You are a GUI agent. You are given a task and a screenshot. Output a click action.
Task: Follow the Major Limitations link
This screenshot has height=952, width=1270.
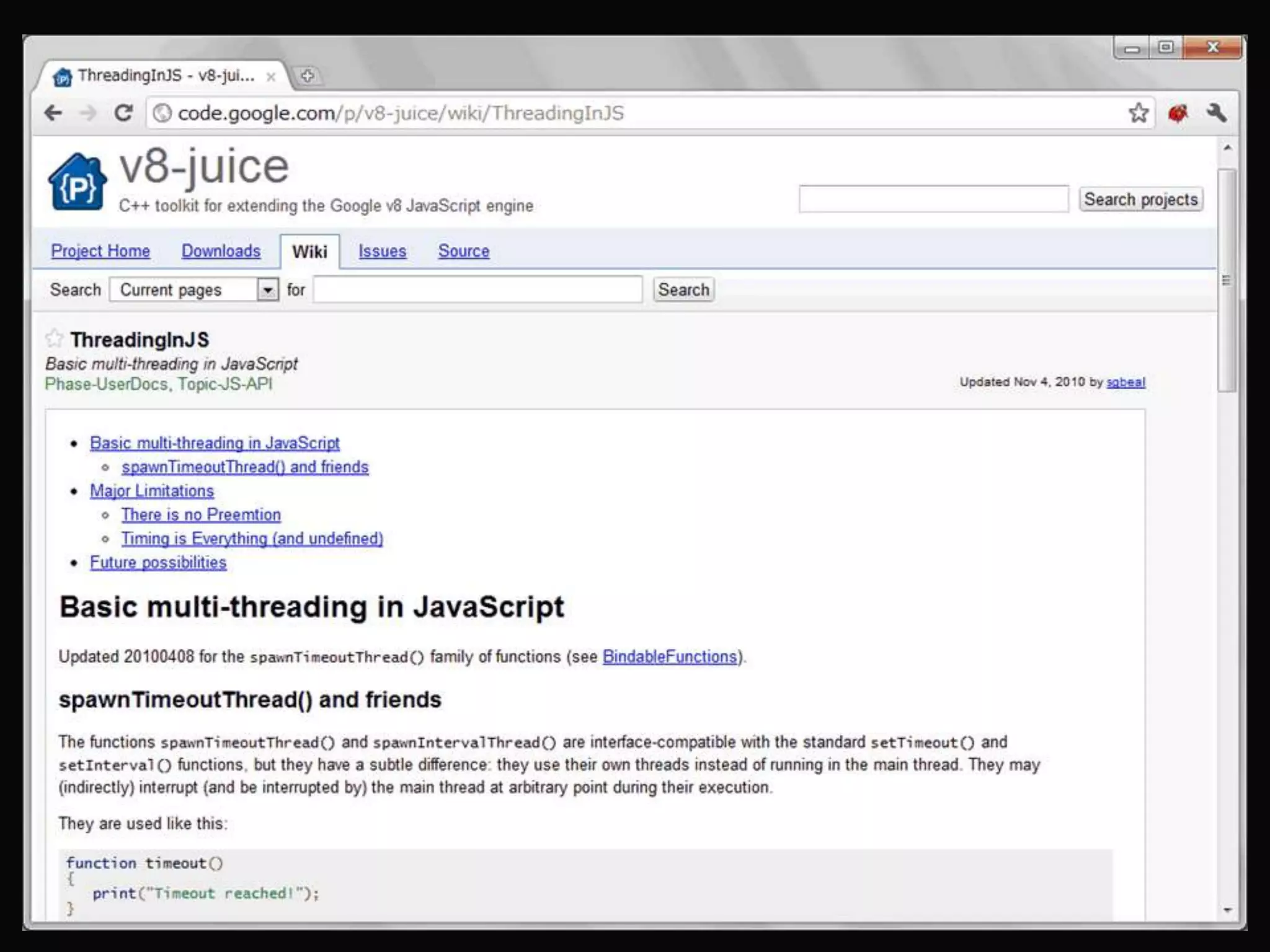click(x=152, y=490)
